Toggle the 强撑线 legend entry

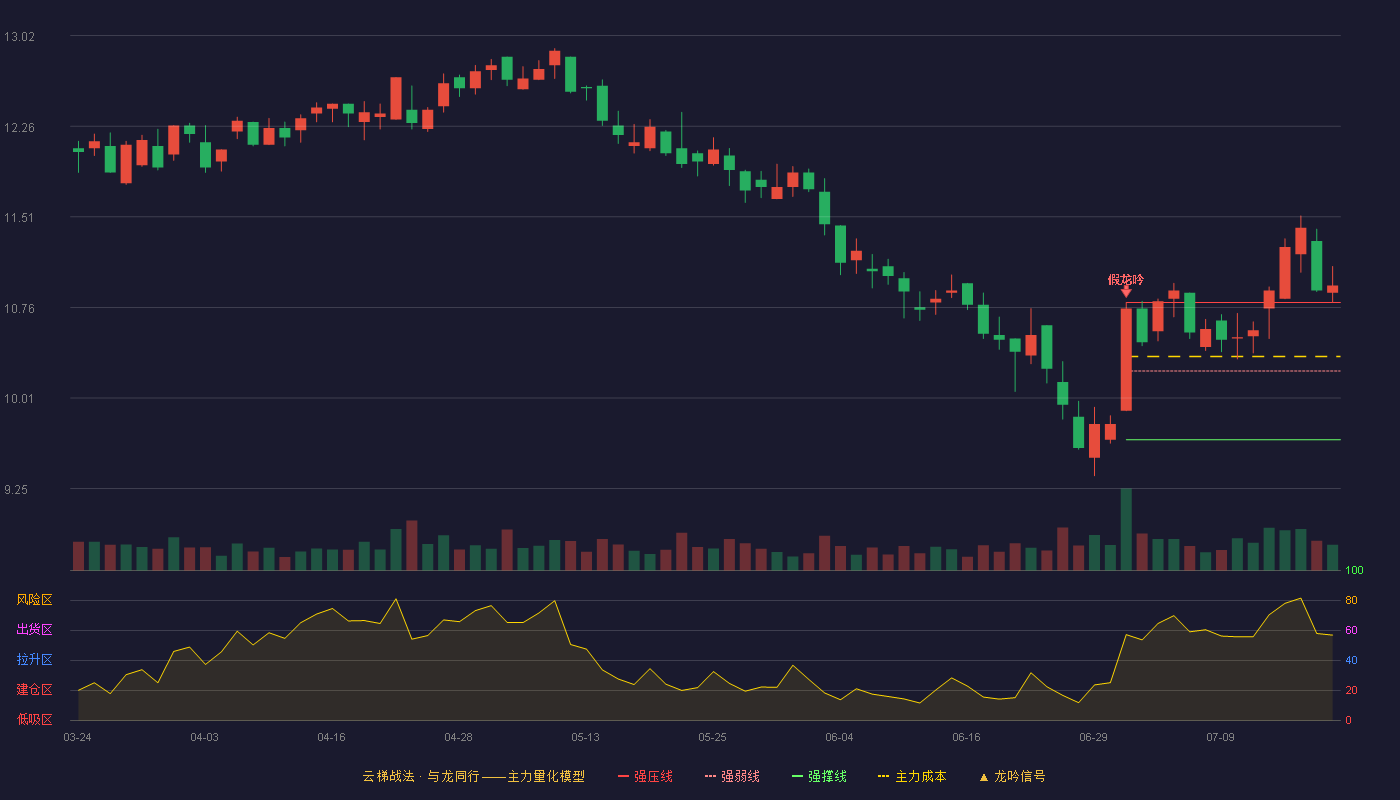[x=819, y=776]
